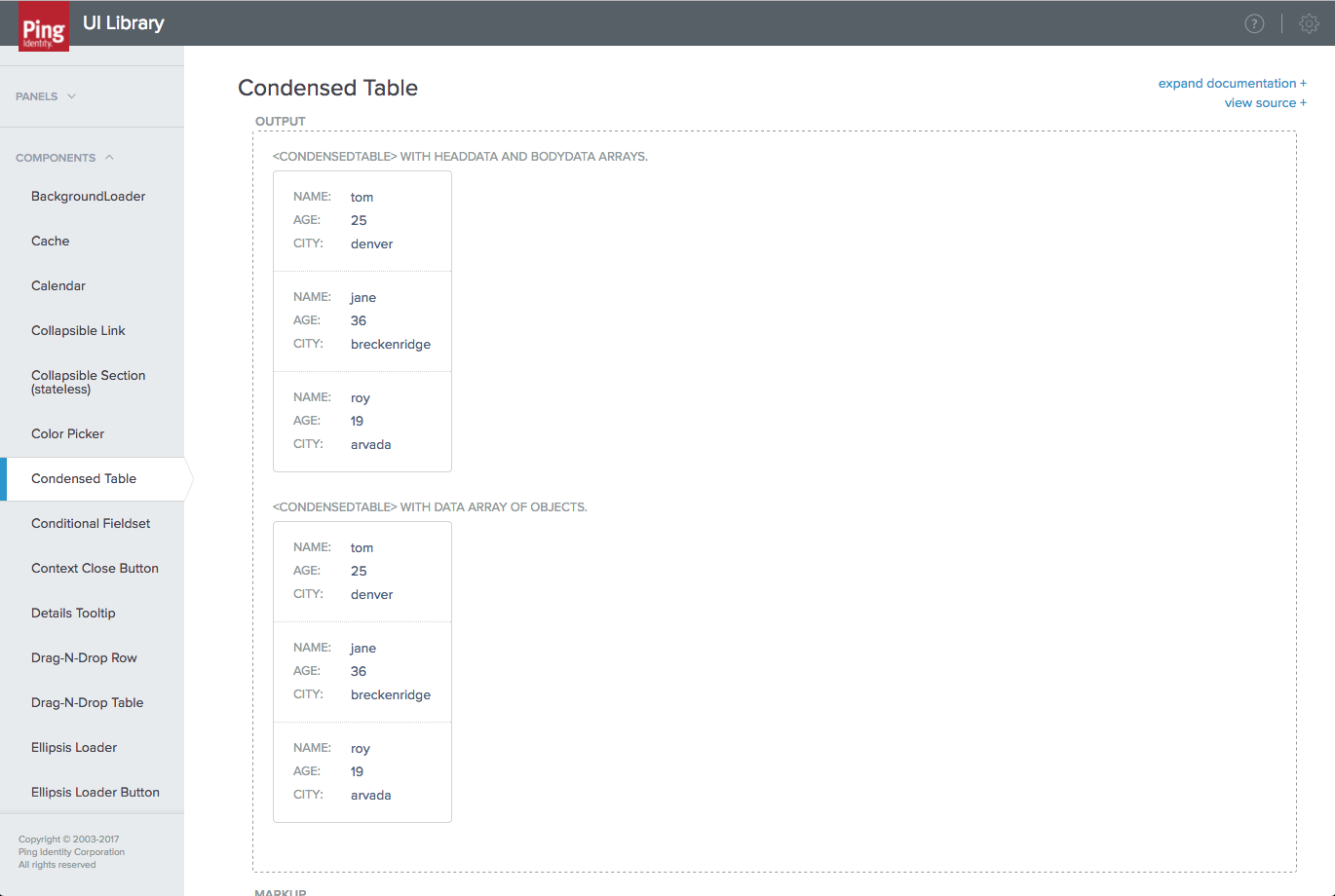1335x896 pixels.
Task: Open the Color Picker component
Action: pyautogui.click(x=67, y=434)
